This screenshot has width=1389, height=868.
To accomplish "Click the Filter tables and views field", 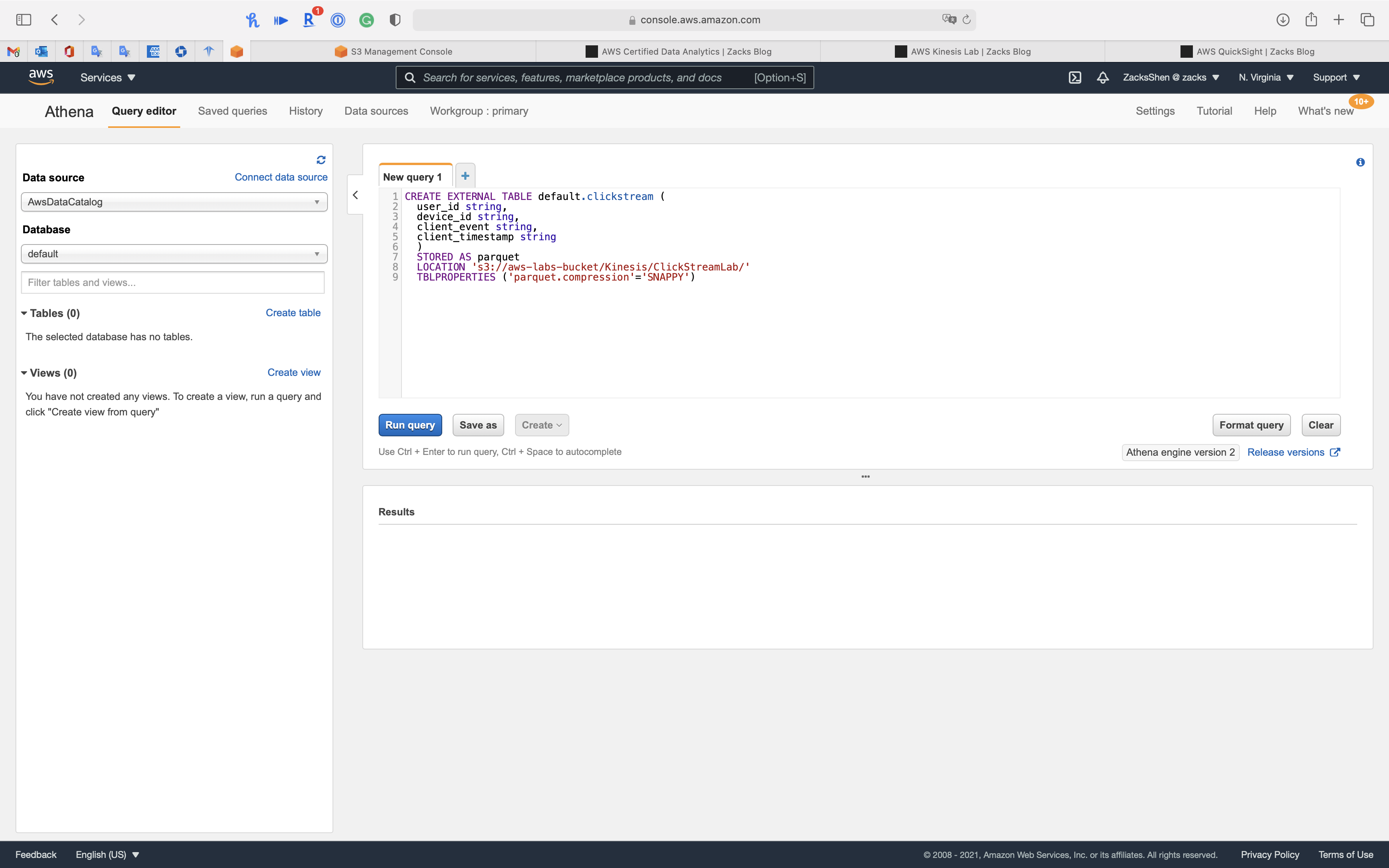I will pos(172,282).
